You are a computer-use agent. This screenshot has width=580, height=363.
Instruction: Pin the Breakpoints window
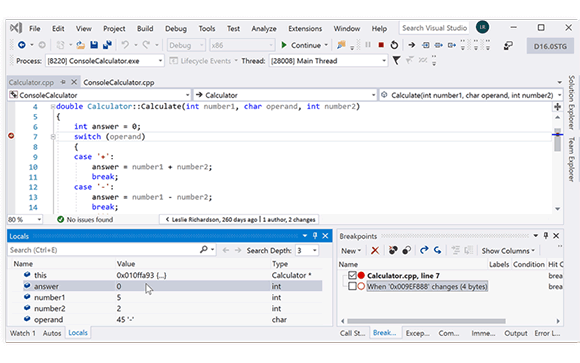click(x=546, y=236)
